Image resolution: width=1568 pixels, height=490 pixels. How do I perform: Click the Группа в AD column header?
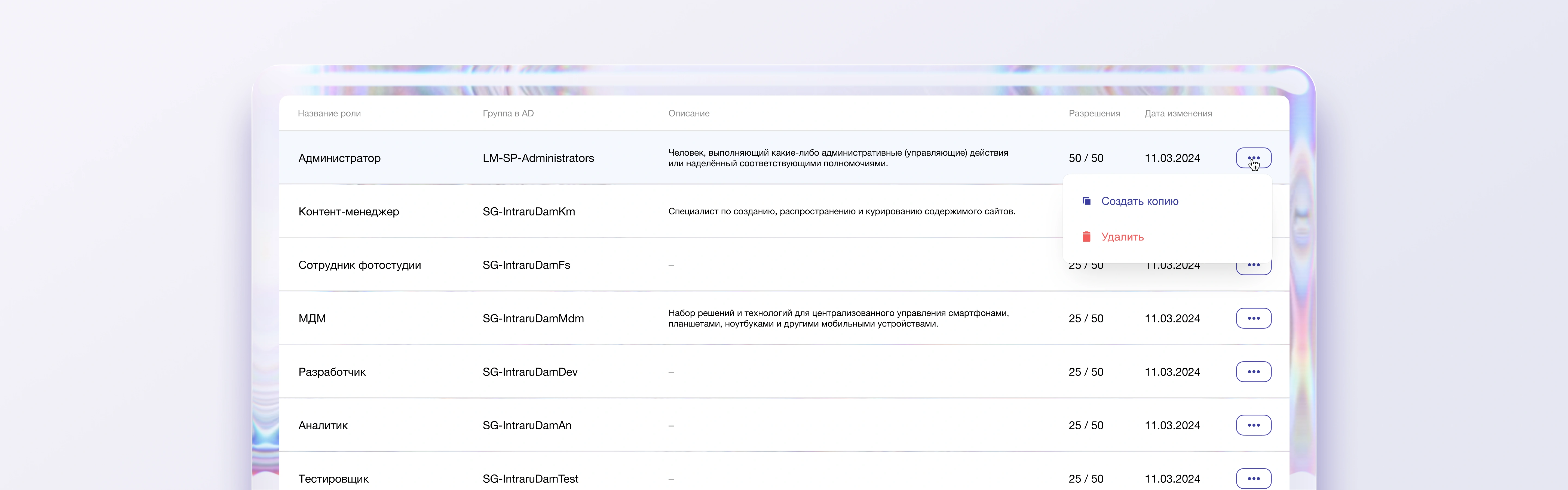pos(508,113)
